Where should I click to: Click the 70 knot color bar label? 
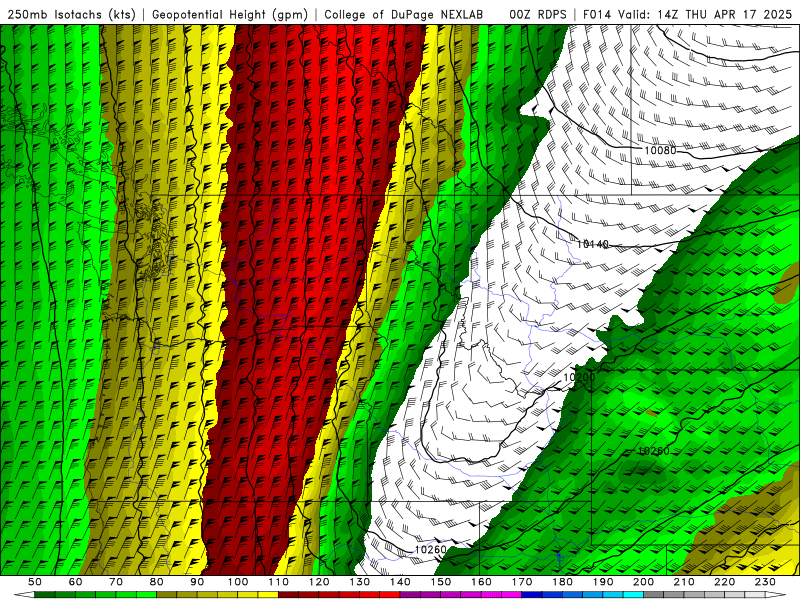tap(116, 582)
